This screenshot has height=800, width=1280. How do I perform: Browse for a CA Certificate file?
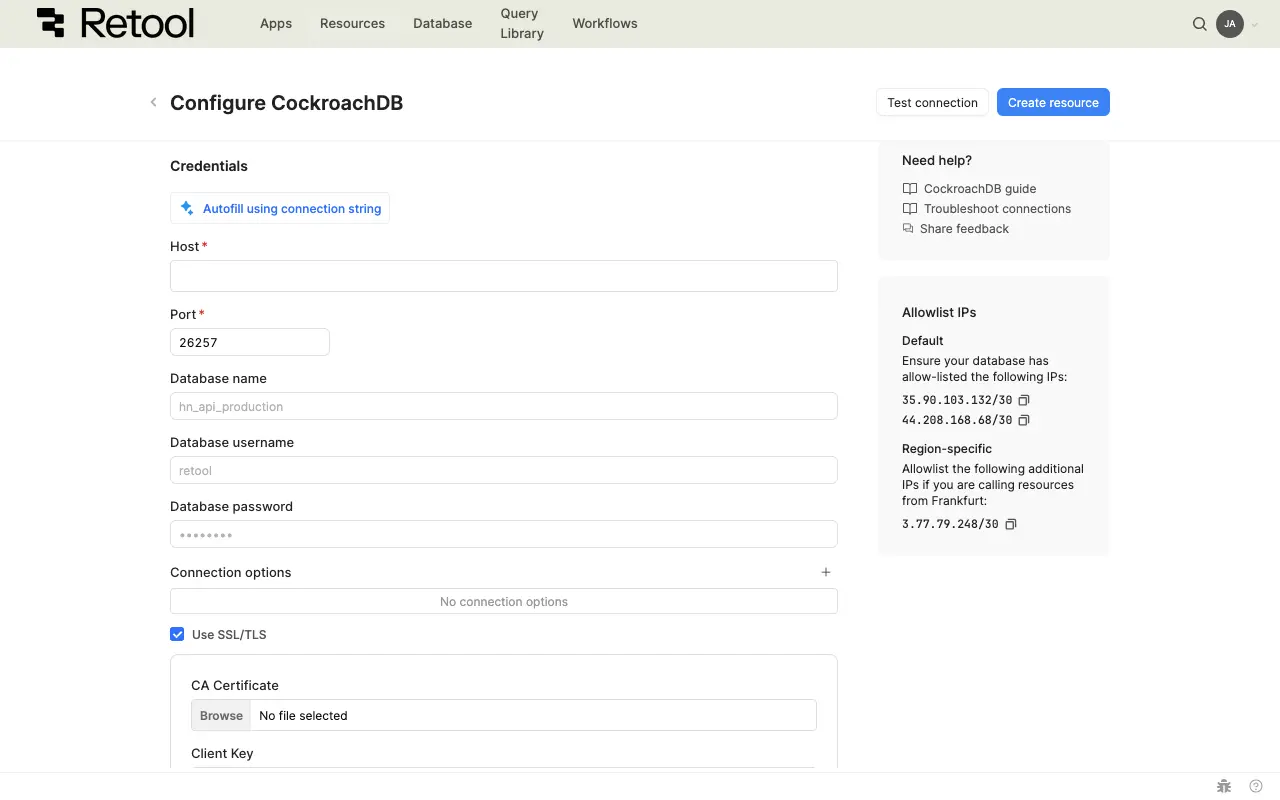221,715
